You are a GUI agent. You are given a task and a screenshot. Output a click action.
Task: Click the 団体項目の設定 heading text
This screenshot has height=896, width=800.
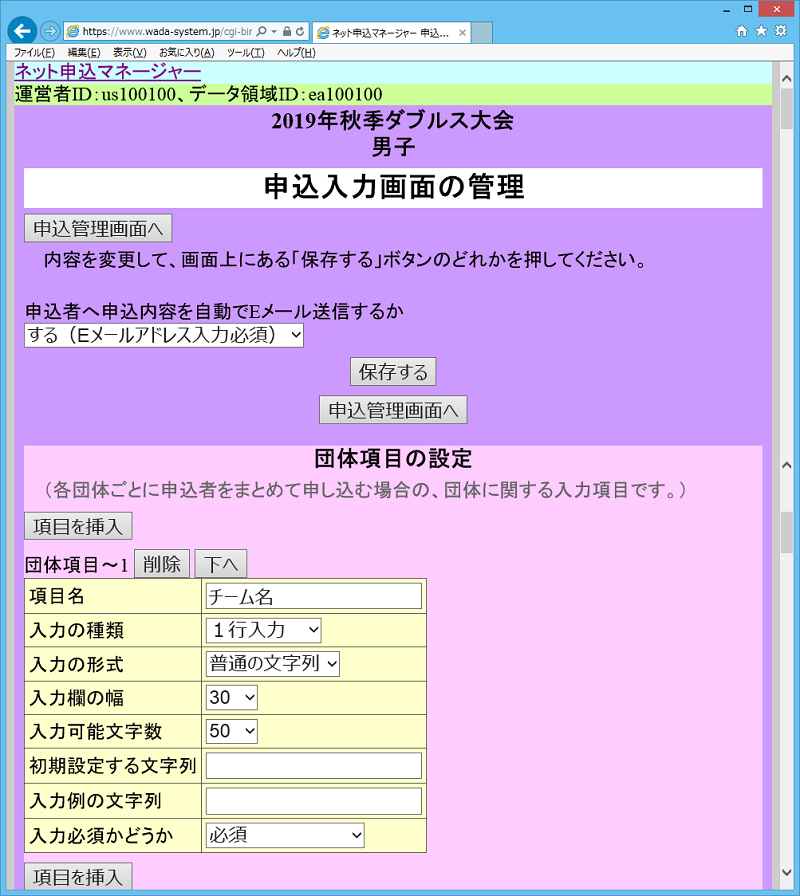point(393,459)
